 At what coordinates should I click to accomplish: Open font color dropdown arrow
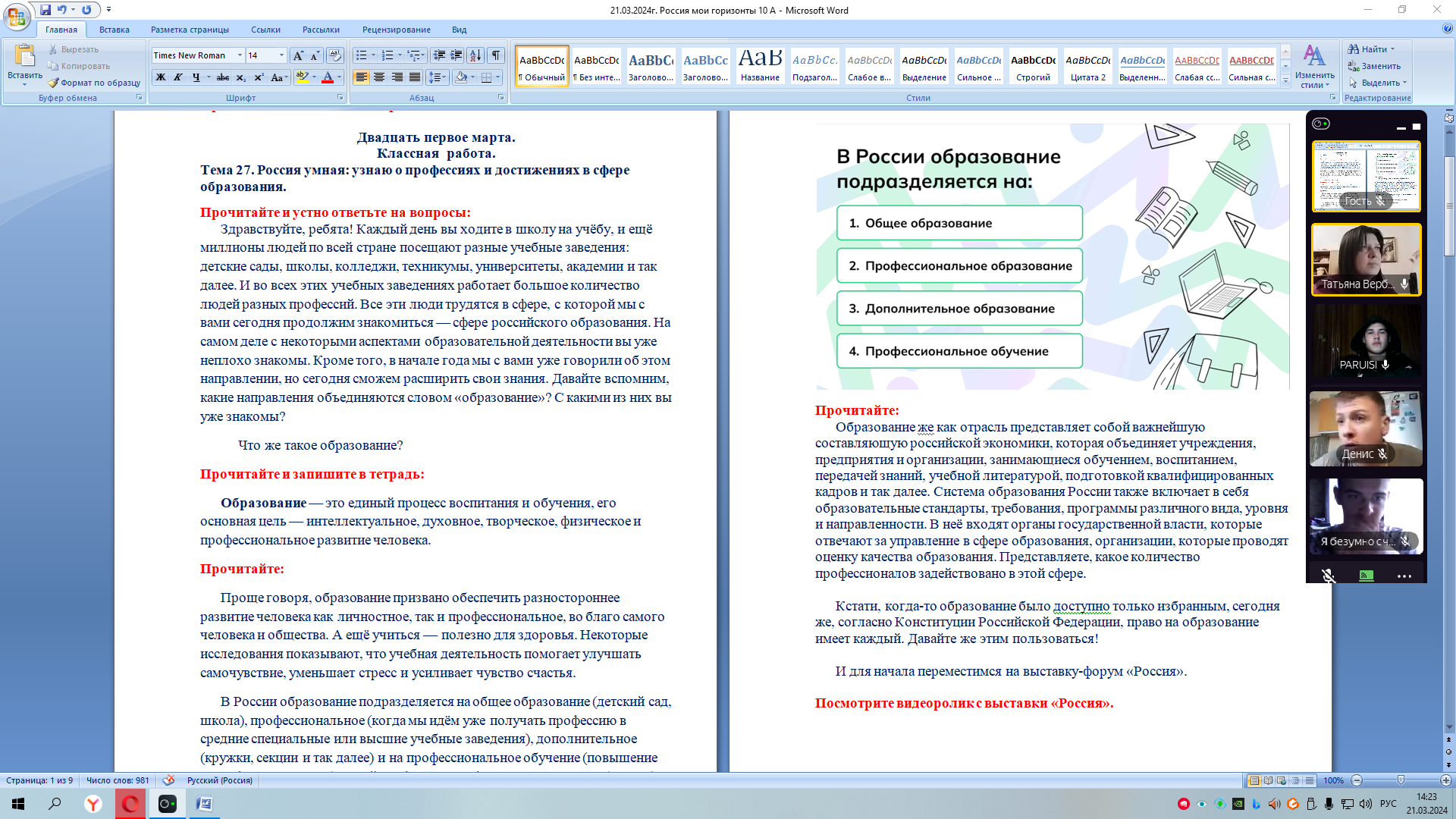coord(339,77)
